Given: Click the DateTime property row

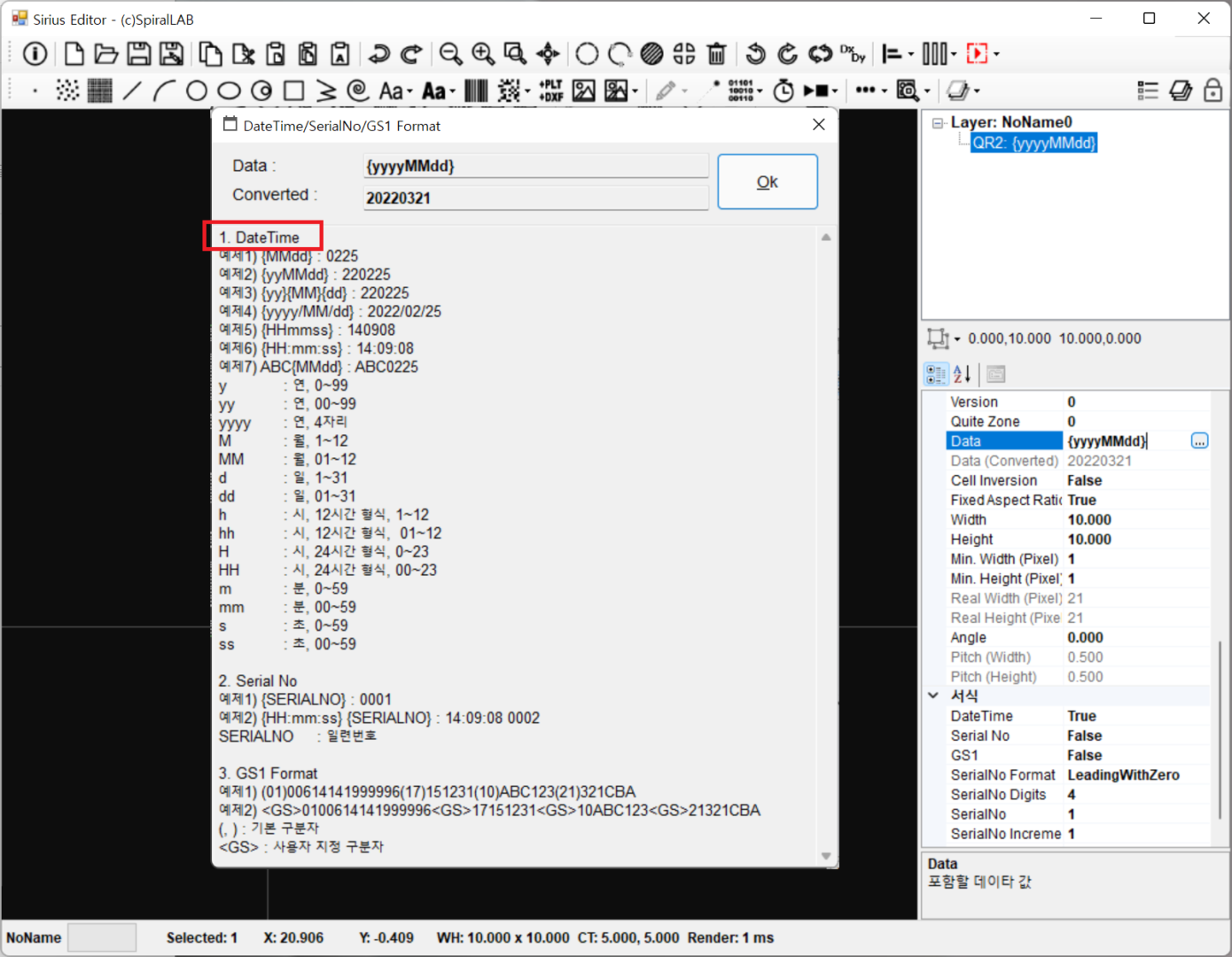Looking at the screenshot, I should (1078, 716).
